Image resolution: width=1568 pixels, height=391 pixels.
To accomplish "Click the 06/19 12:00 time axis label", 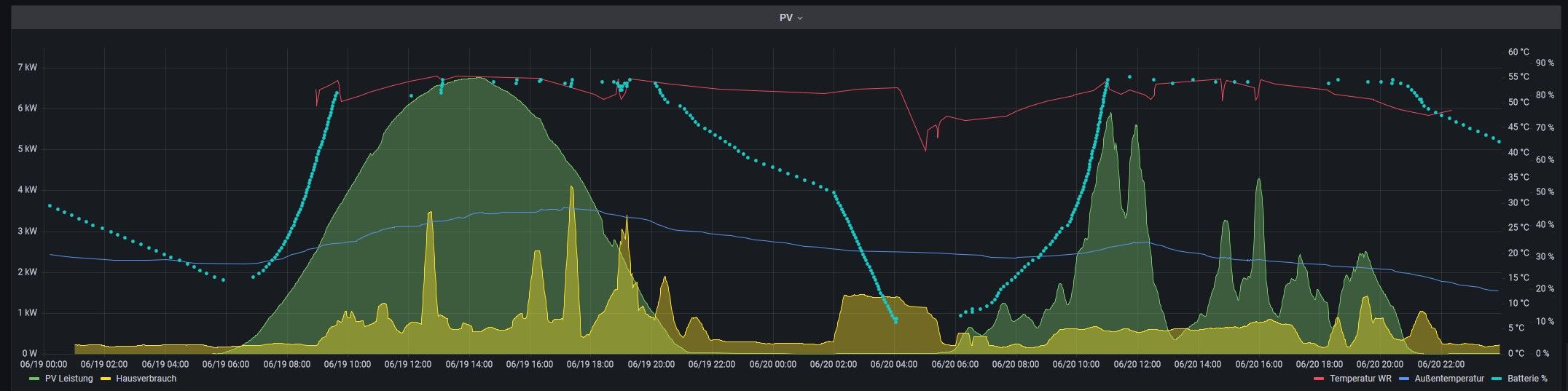I will click(409, 364).
